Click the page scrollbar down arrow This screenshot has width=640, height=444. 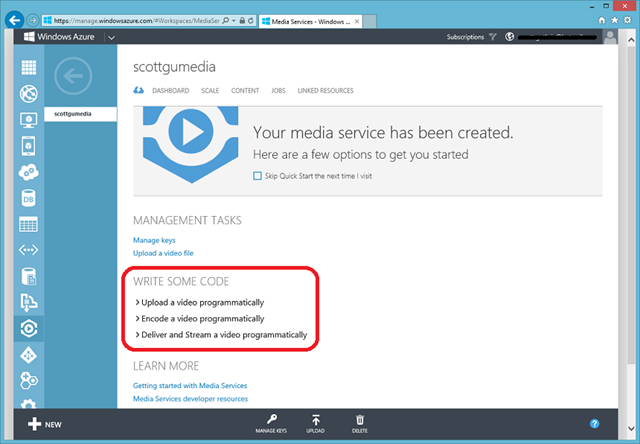[631, 428]
